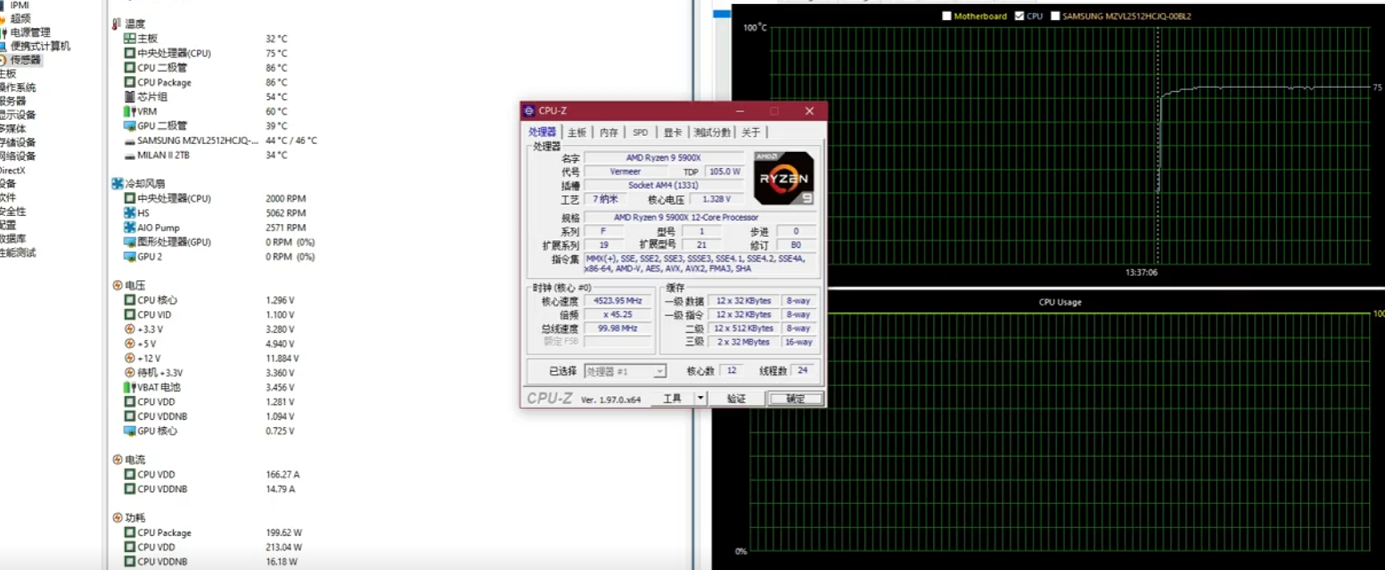Viewport: 1385px width, 570px height.
Task: Click the battery icon beside VBAT 电池
Action: 130,387
